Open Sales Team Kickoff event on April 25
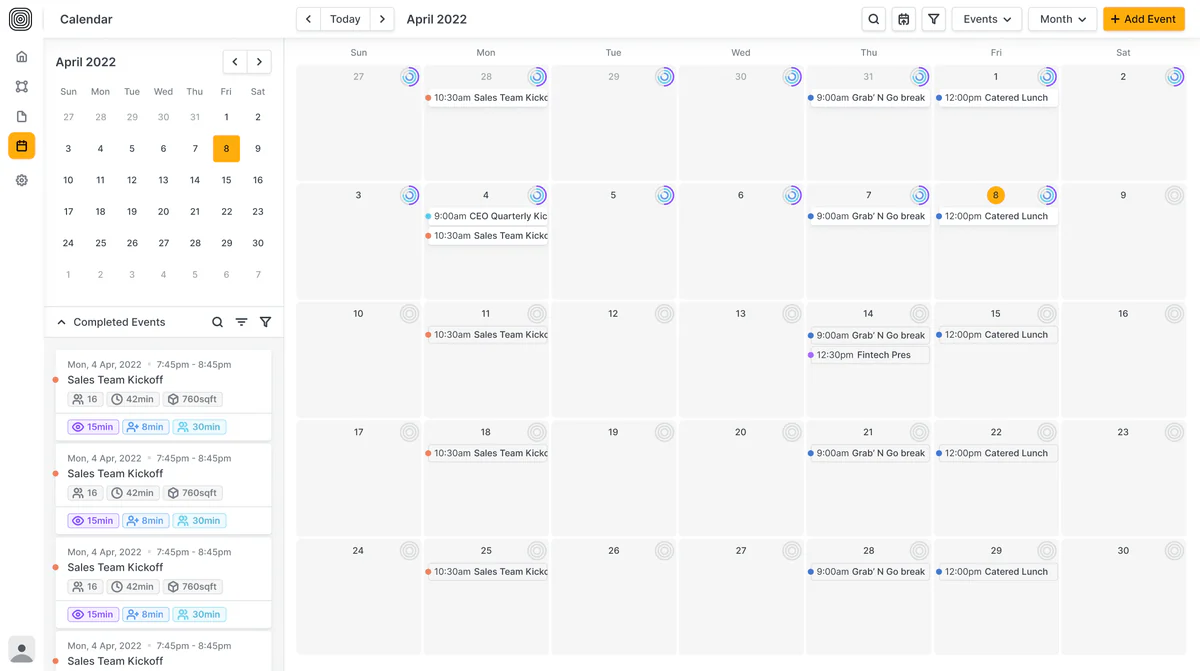Image resolution: width=1200 pixels, height=671 pixels. point(486,572)
